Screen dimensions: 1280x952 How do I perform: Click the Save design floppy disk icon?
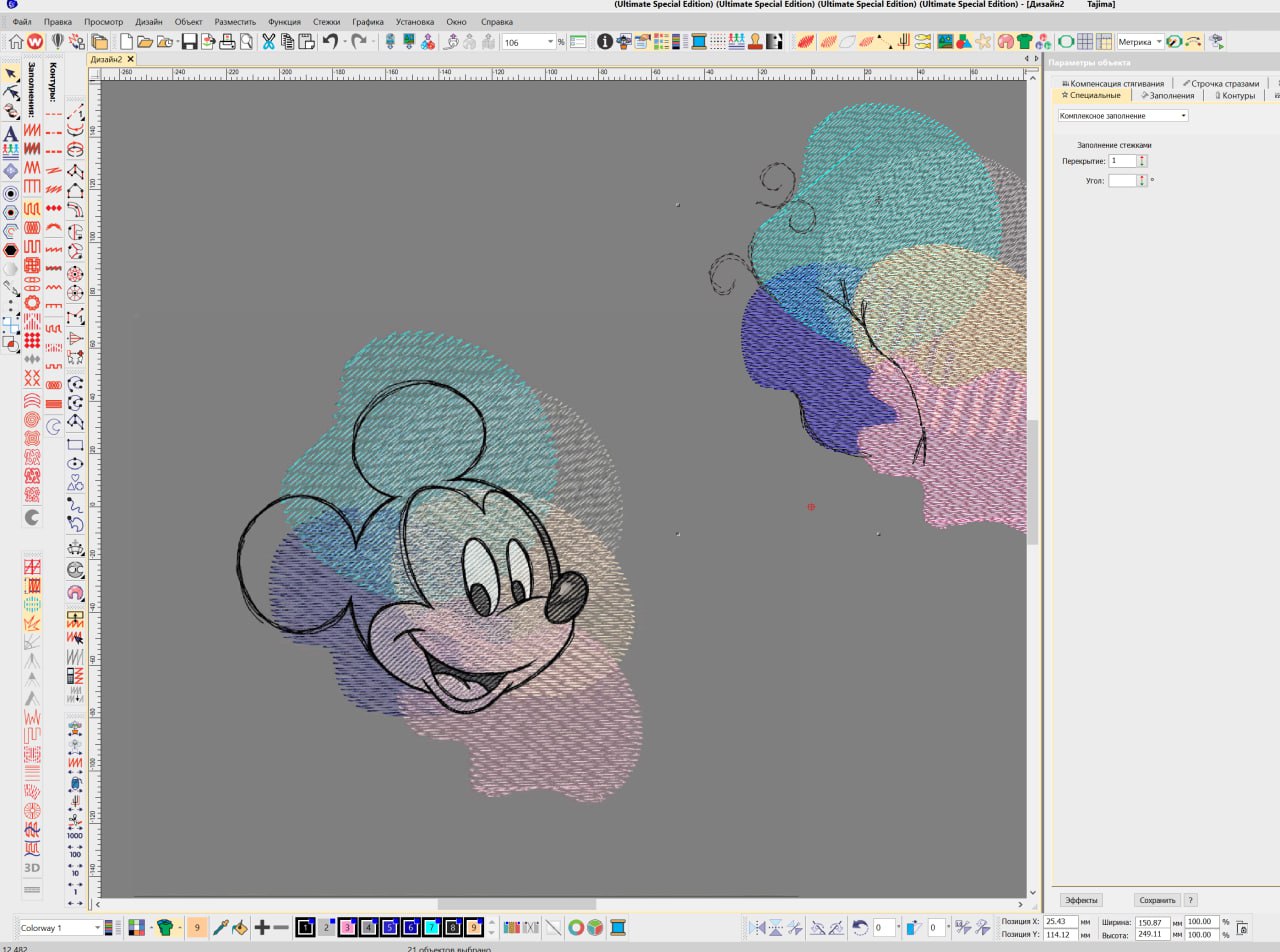coord(188,42)
